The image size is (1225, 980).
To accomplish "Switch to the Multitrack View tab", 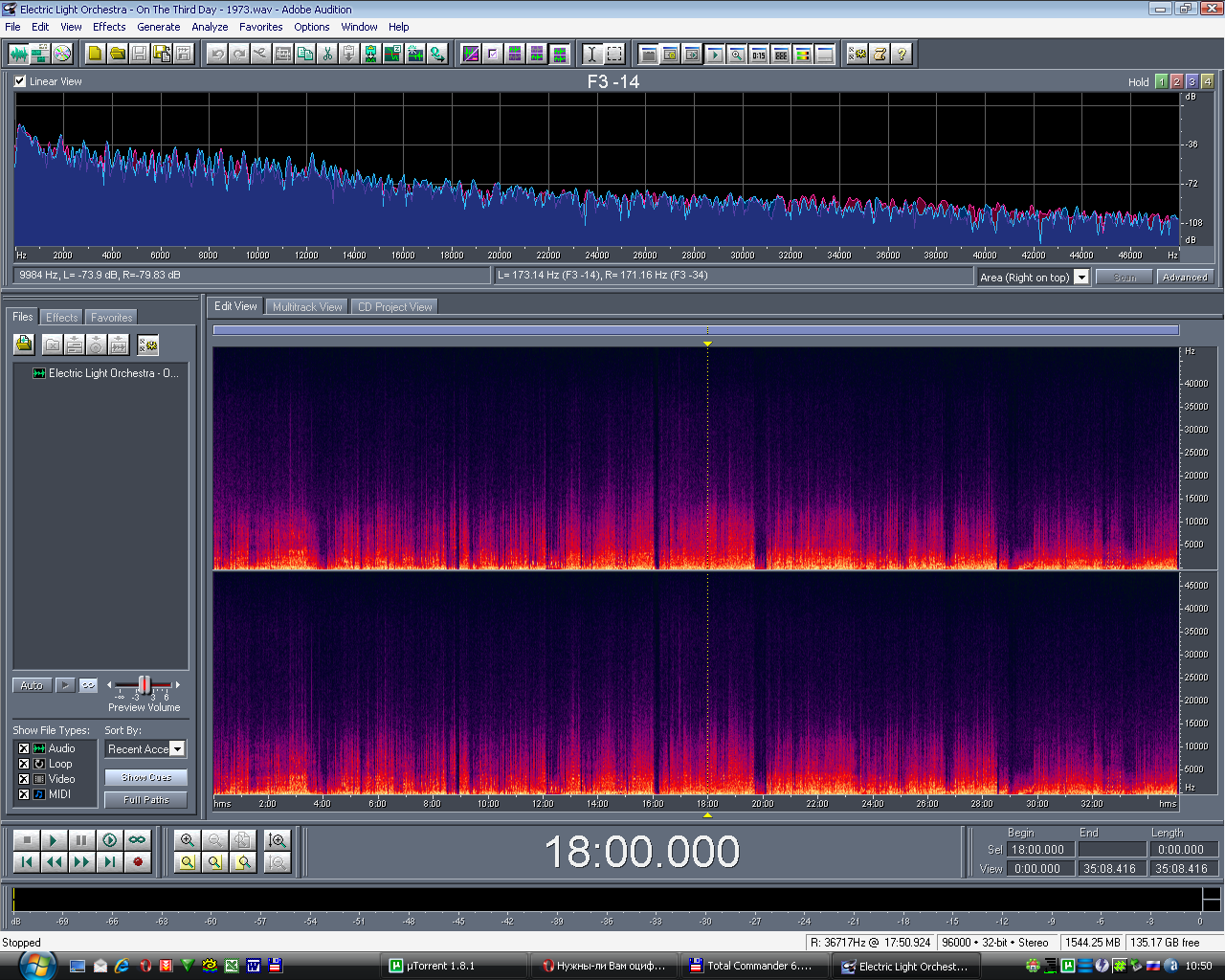I will 307,307.
